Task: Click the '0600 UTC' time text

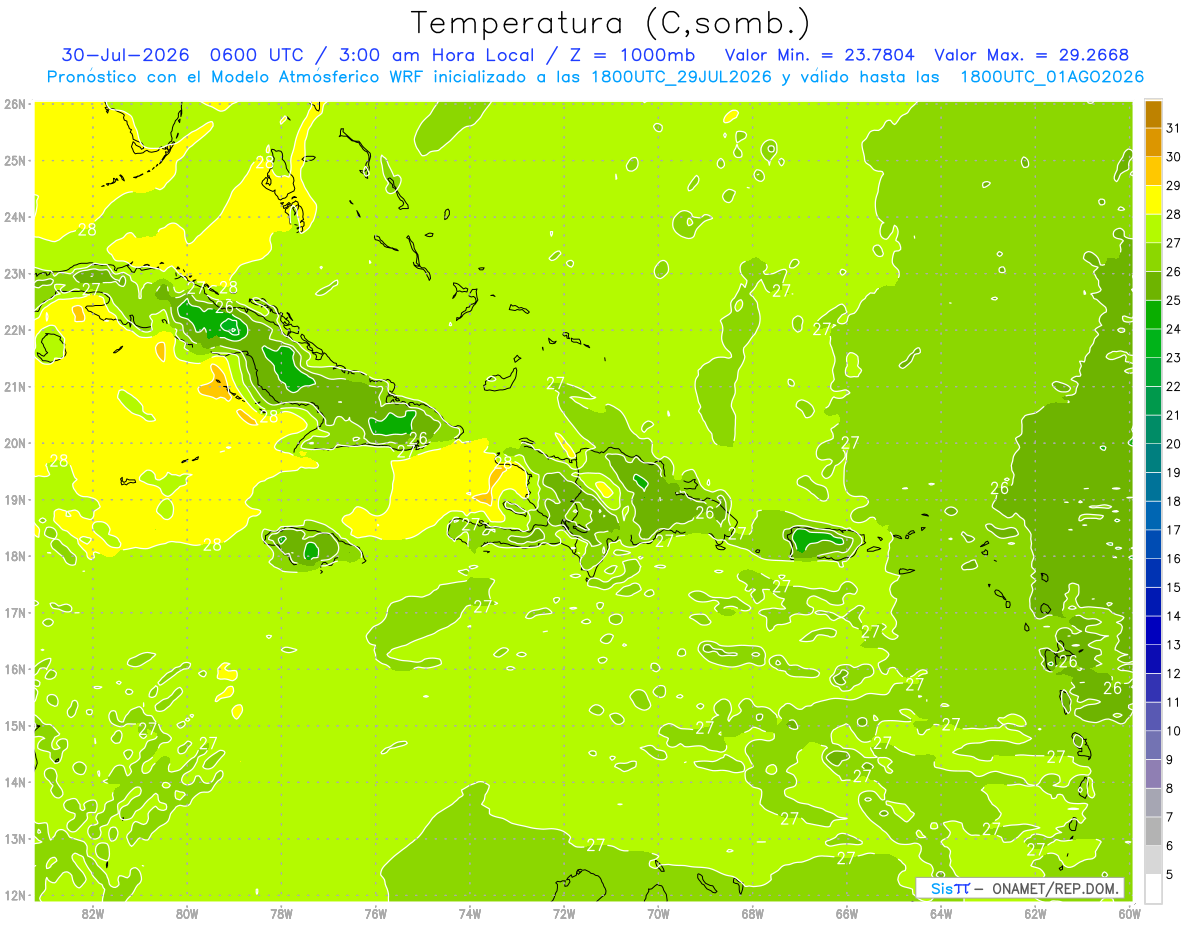Action: coord(256,55)
